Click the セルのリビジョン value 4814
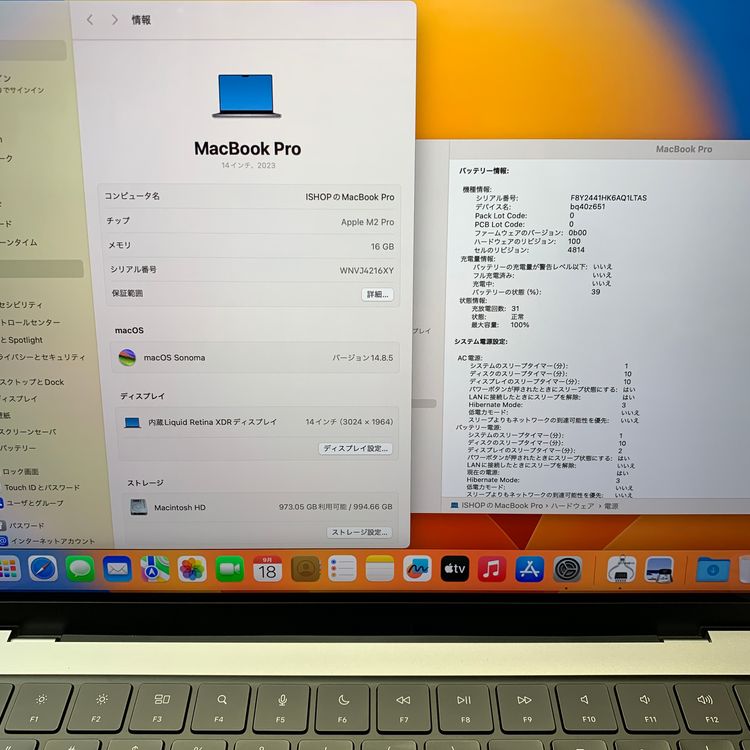The image size is (750, 750). pos(576,250)
